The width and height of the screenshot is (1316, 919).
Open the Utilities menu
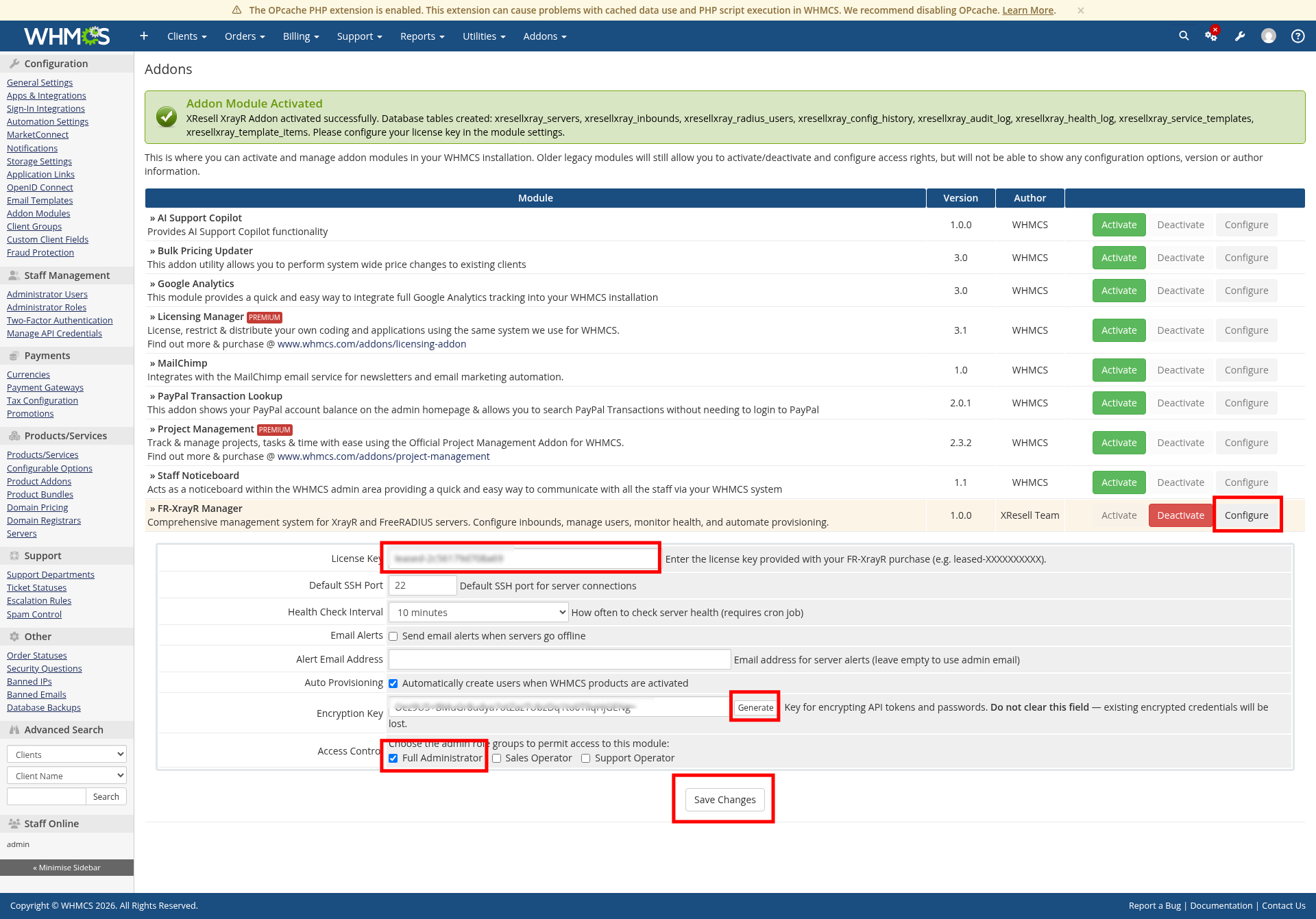484,36
